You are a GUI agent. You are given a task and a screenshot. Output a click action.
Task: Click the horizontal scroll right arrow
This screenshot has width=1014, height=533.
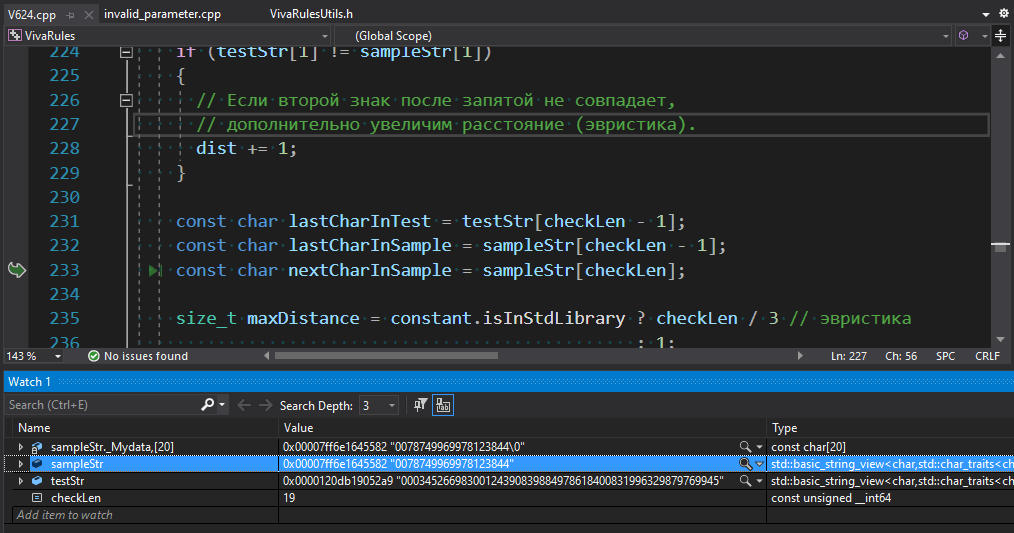800,356
